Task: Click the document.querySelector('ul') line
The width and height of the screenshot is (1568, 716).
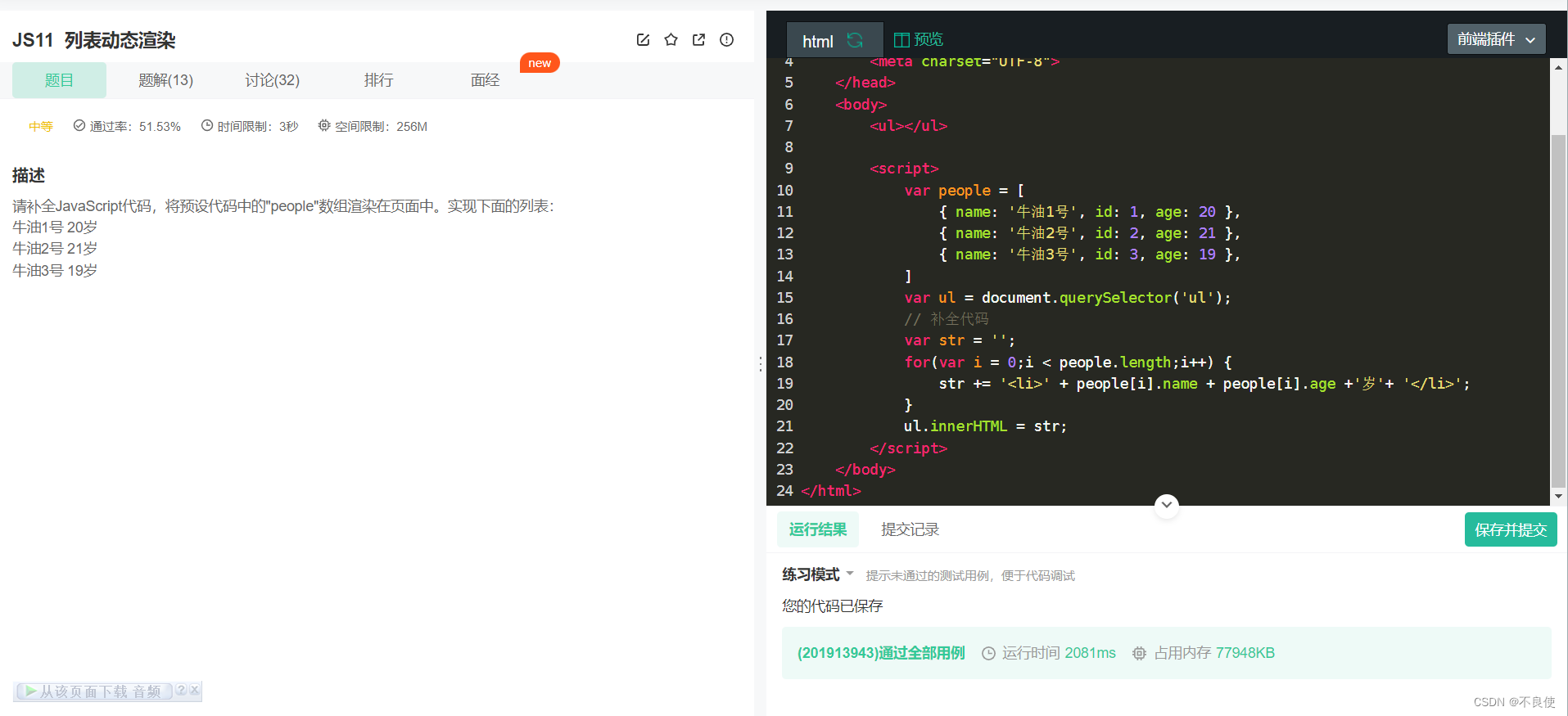Action: (x=1068, y=298)
